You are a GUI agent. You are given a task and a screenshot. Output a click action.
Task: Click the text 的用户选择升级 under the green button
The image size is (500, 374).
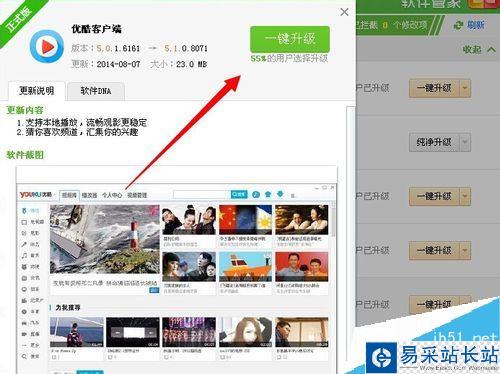[297, 58]
